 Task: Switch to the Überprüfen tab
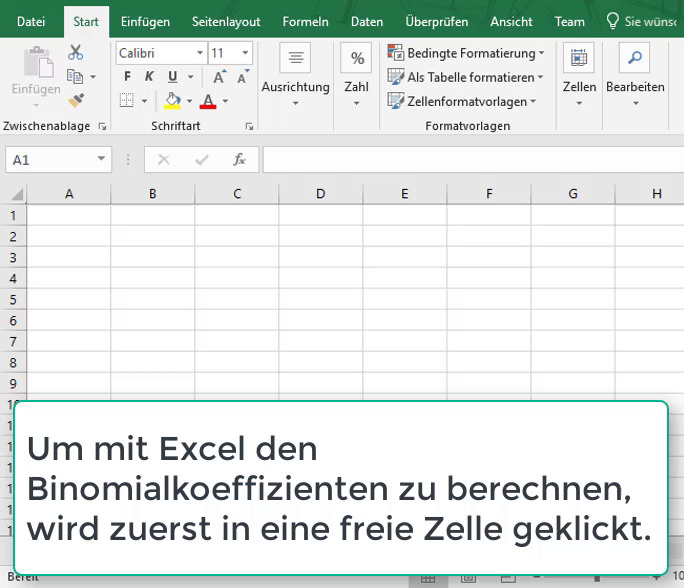437,21
